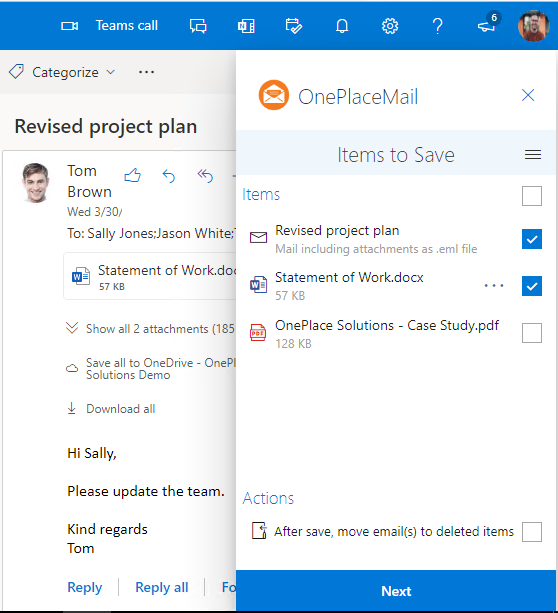The image size is (558, 613).
Task: Toggle the select-all Items checkbox
Action: pyautogui.click(x=532, y=196)
